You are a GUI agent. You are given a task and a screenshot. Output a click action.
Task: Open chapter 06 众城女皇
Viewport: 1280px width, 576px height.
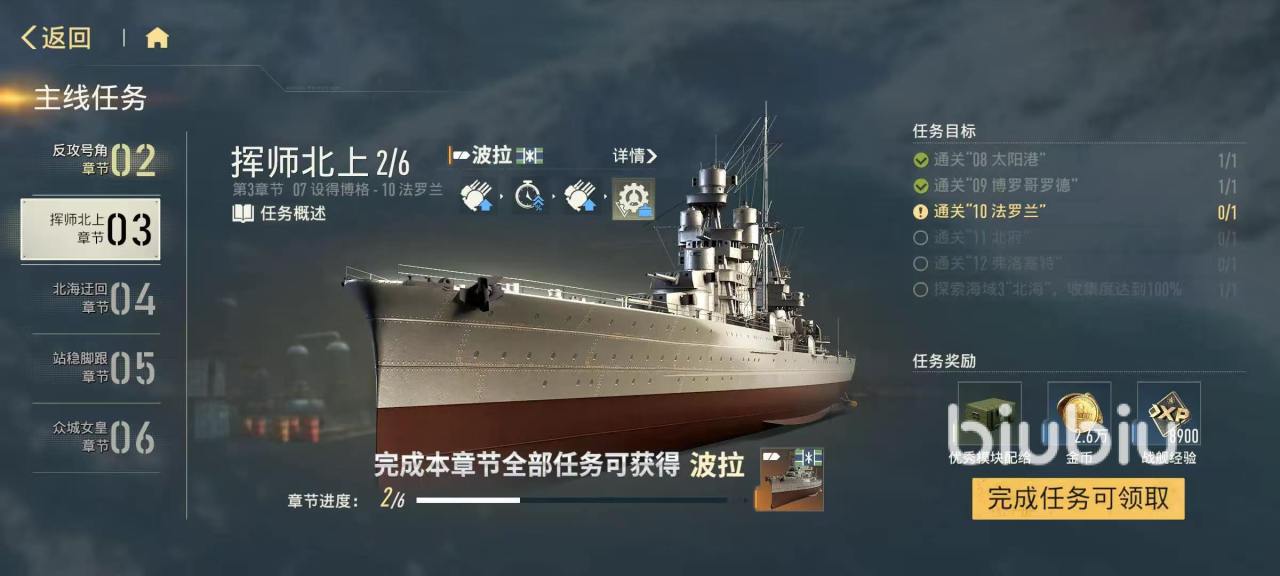pos(90,437)
